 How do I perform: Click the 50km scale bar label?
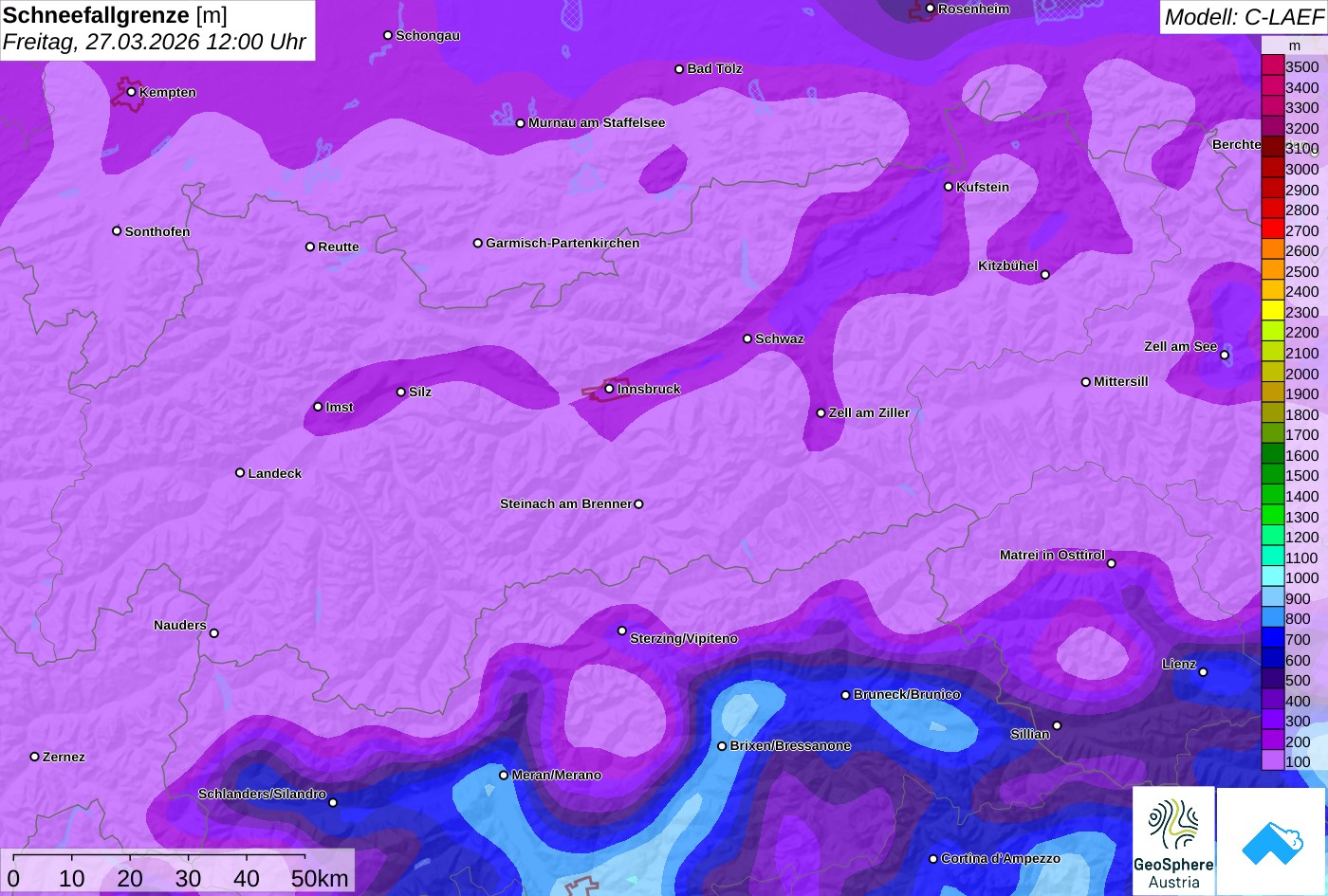point(321,879)
